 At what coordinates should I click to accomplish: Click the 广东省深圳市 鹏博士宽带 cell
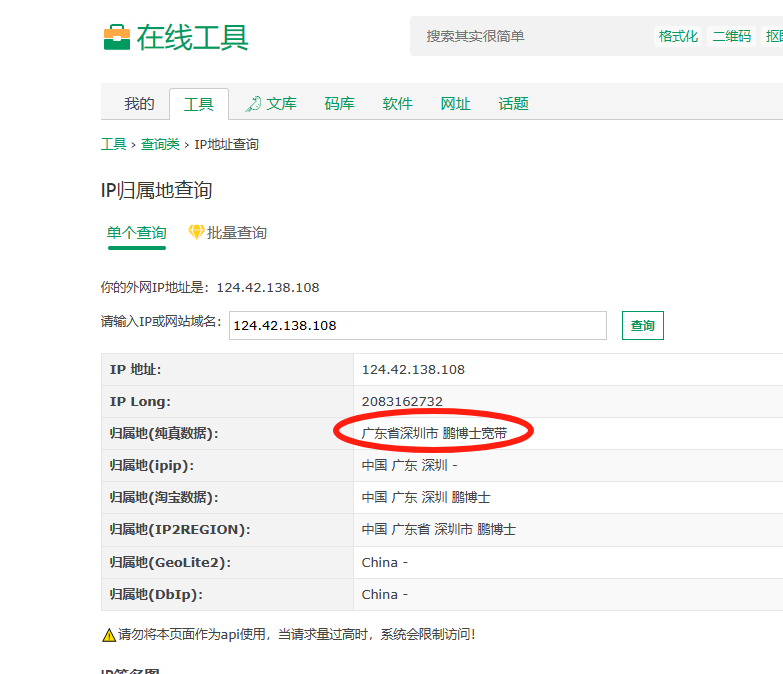click(434, 433)
